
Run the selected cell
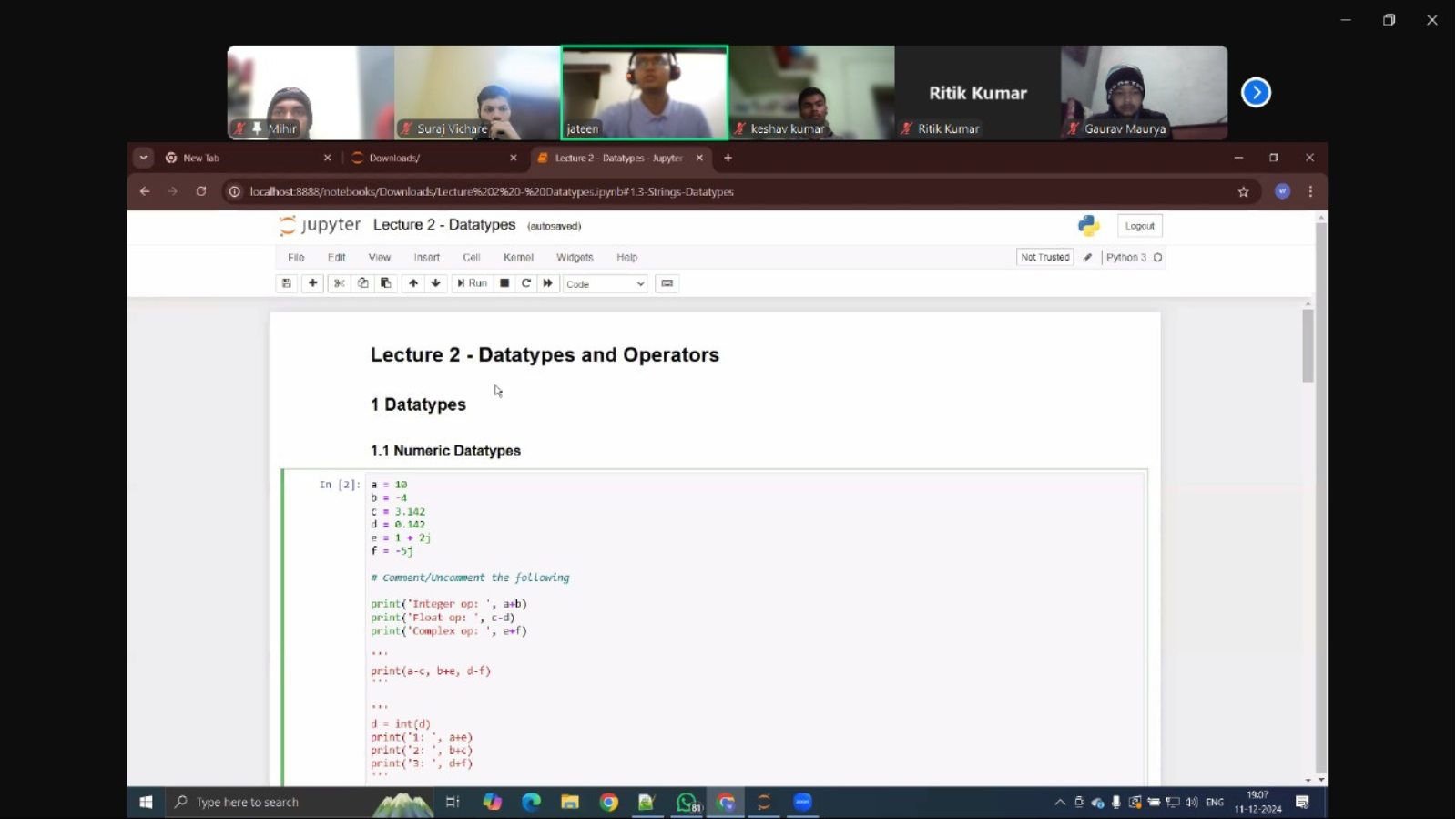[x=473, y=283]
